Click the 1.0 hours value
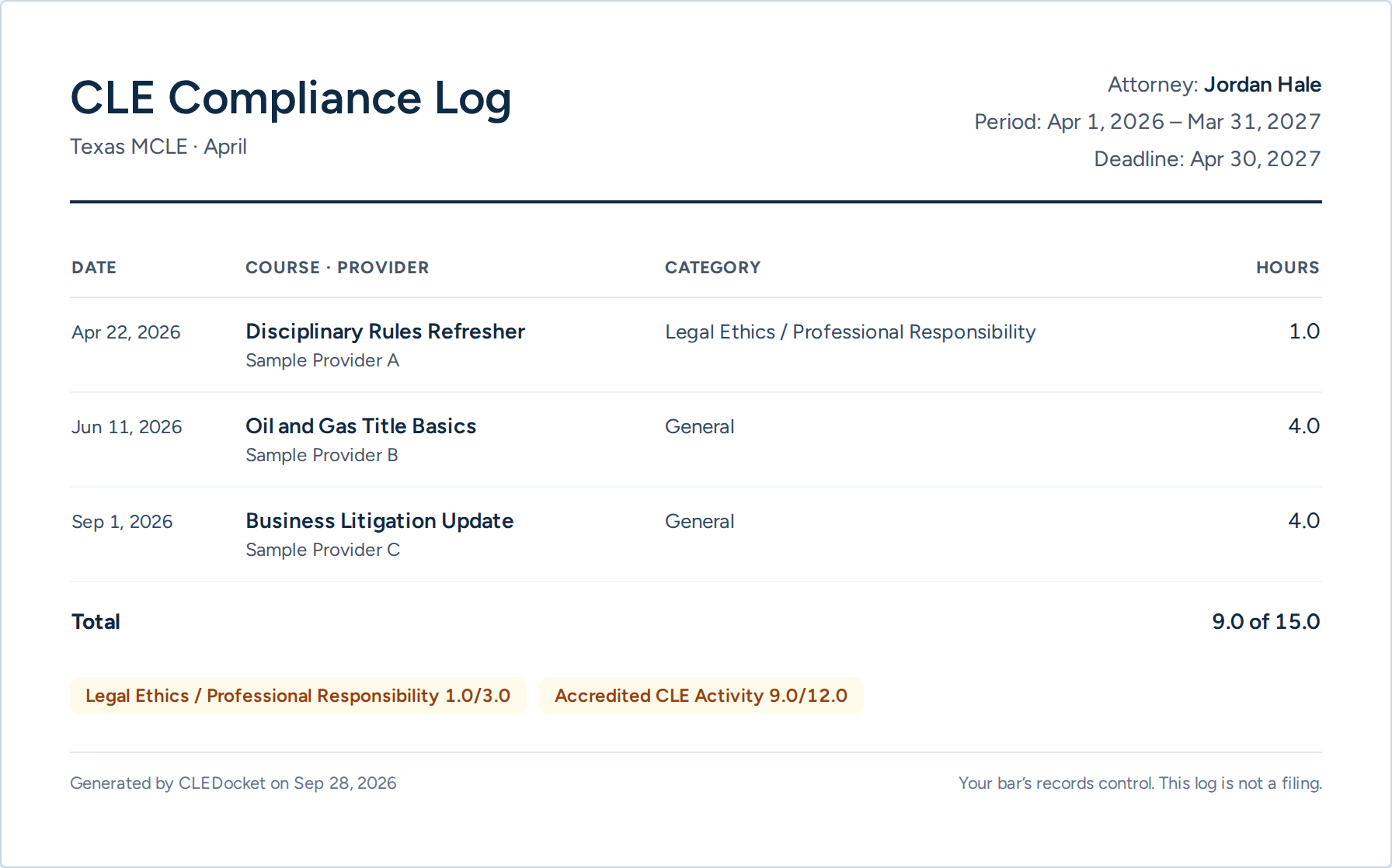 [1304, 332]
